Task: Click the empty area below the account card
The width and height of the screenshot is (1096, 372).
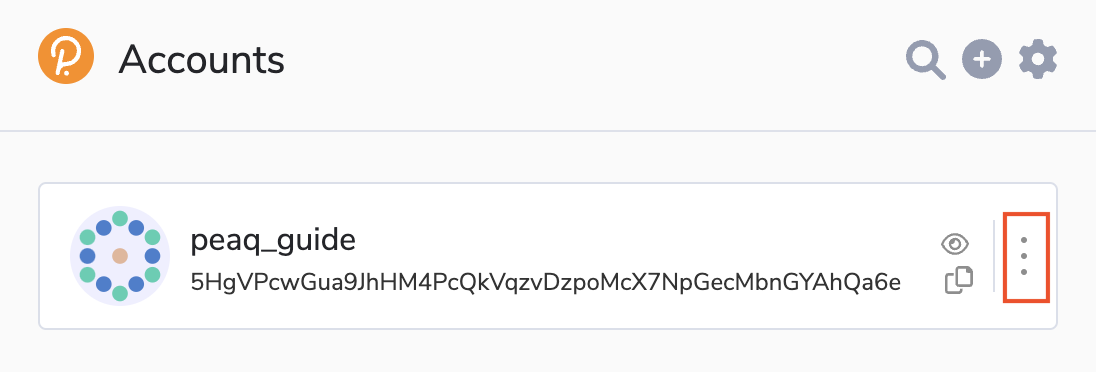Action: coord(548,351)
